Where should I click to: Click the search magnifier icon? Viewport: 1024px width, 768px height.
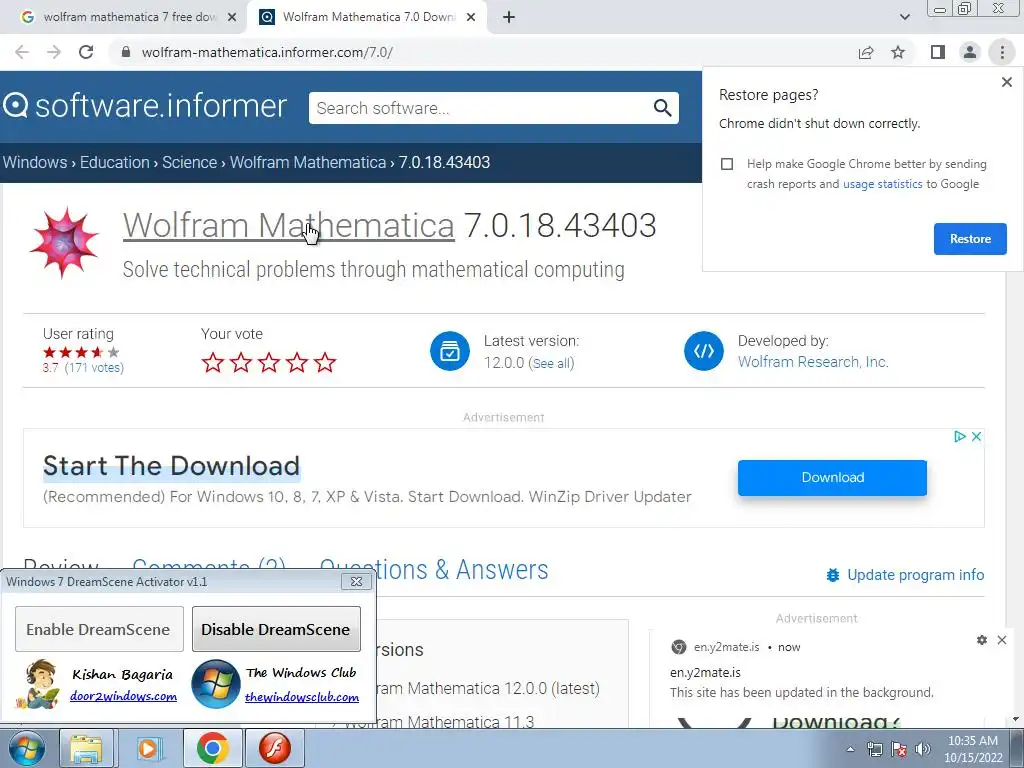(662, 108)
